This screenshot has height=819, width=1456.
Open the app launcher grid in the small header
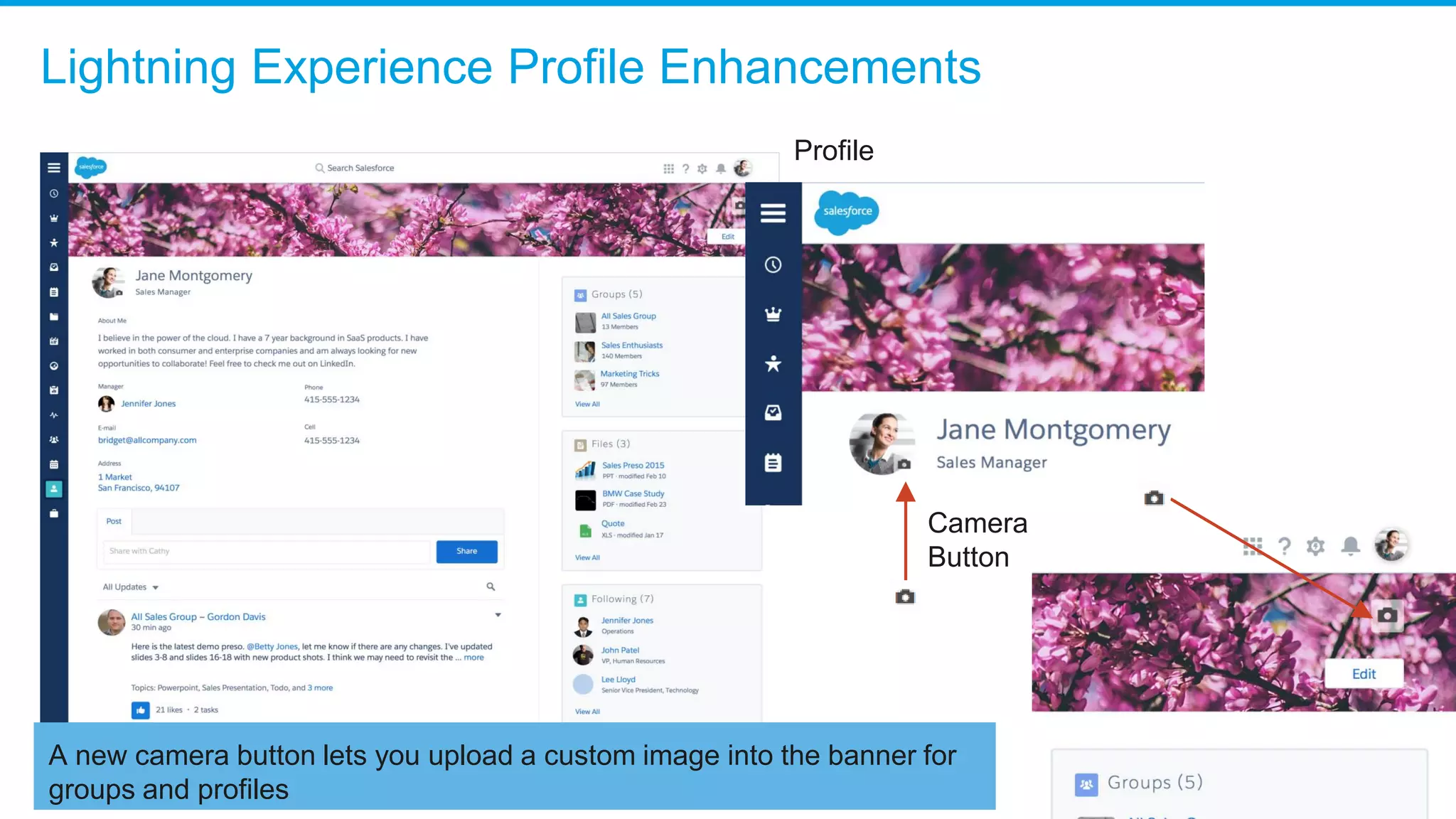tap(668, 168)
